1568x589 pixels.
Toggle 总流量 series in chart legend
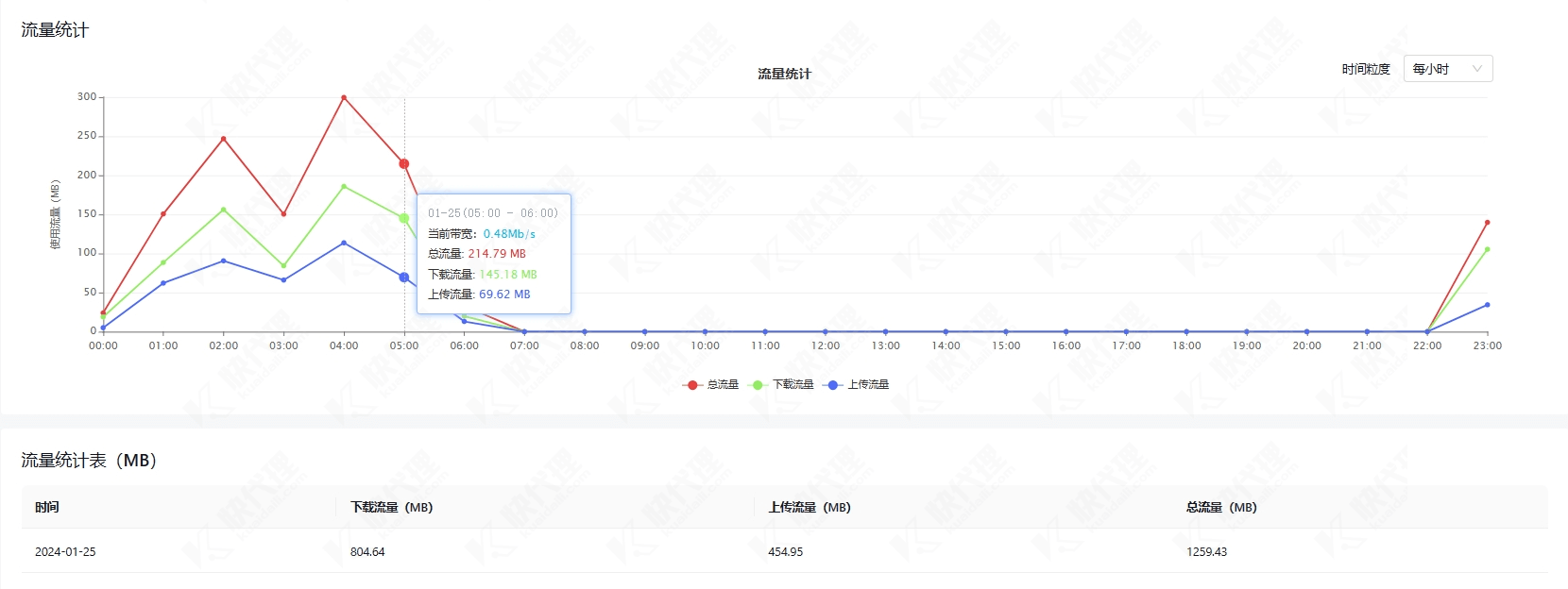[x=711, y=385]
